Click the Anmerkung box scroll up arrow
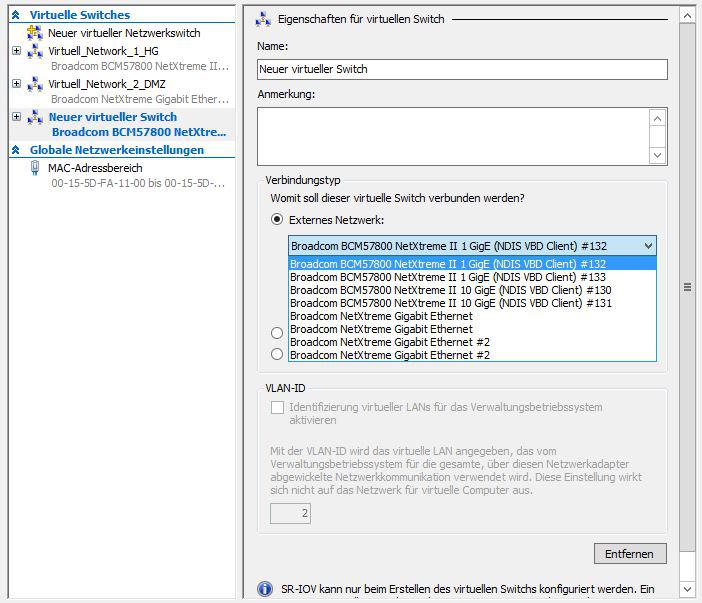The image size is (702, 603). coord(657,118)
